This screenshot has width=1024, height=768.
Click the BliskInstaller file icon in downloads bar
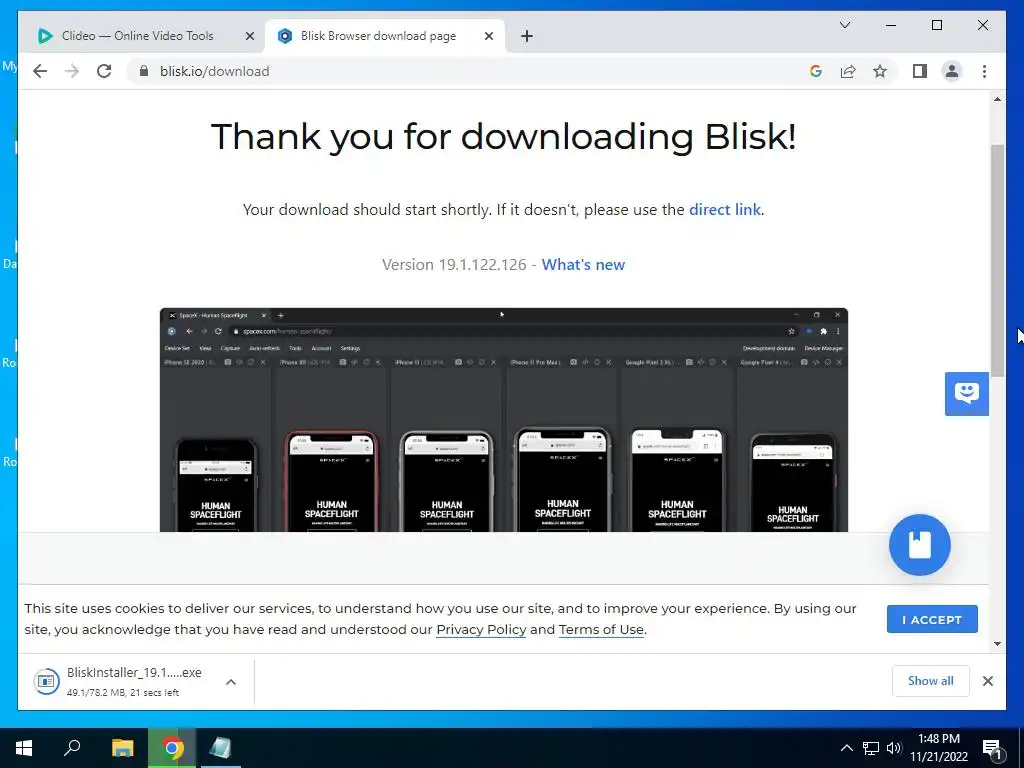[46, 681]
